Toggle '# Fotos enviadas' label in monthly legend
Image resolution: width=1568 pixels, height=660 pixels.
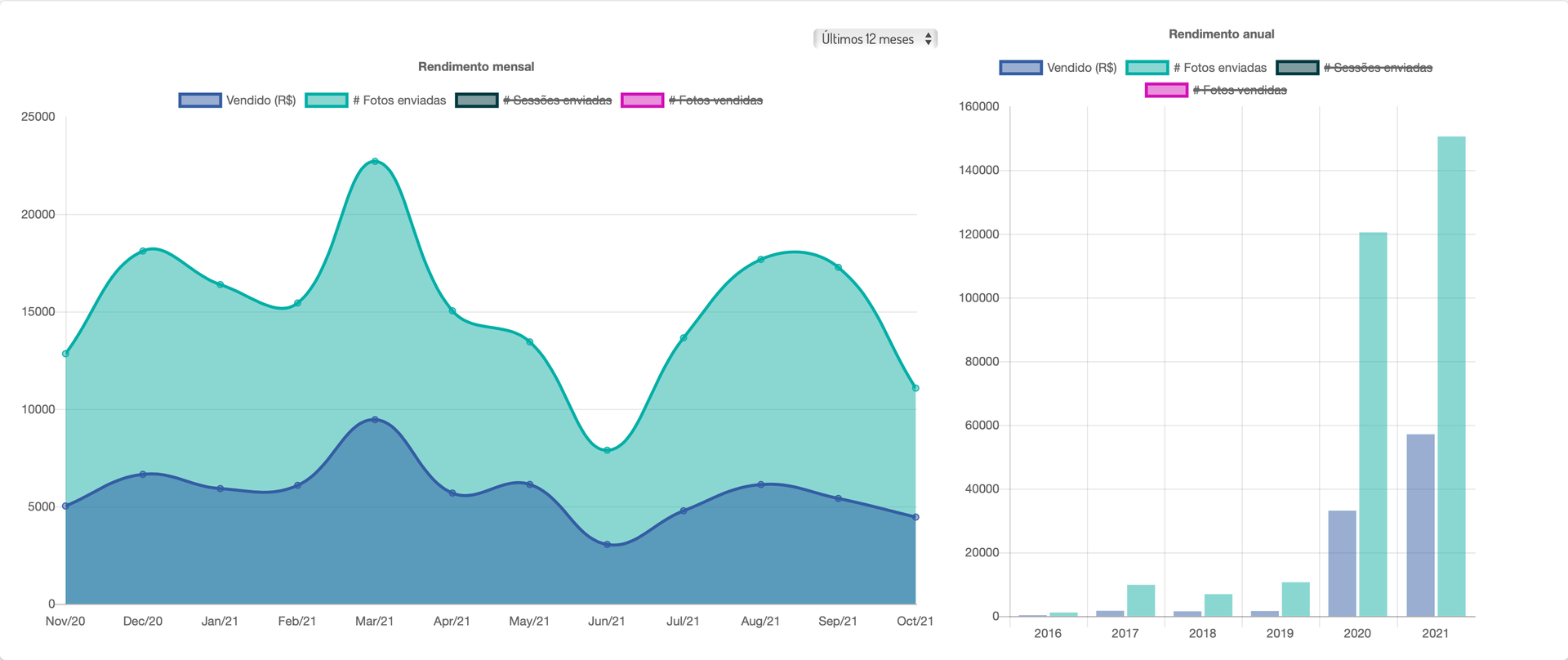(x=399, y=100)
